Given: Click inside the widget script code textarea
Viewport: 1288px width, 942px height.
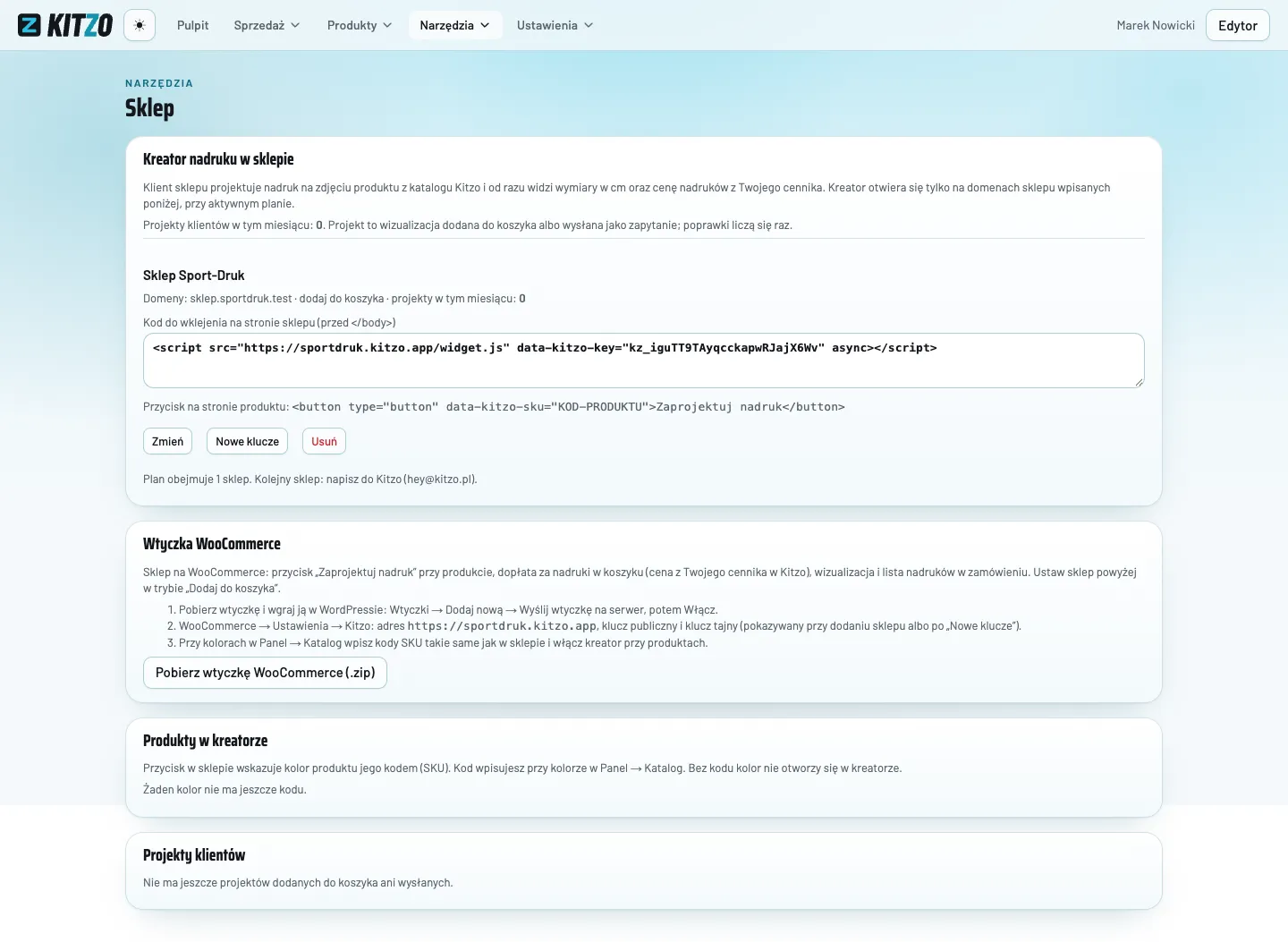Looking at the screenshot, I should click(644, 361).
